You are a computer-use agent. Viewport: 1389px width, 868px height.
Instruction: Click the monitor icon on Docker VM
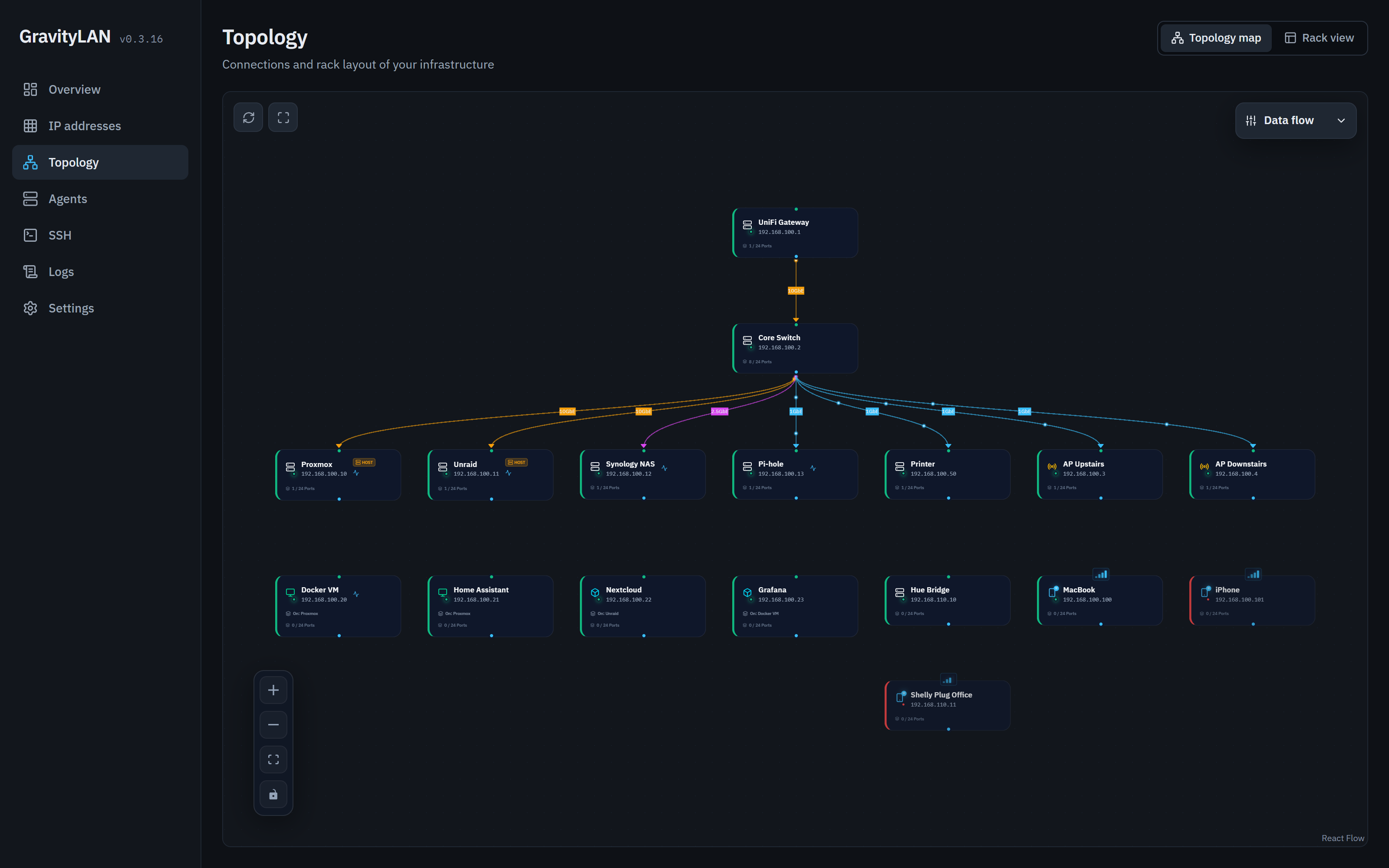click(x=290, y=592)
